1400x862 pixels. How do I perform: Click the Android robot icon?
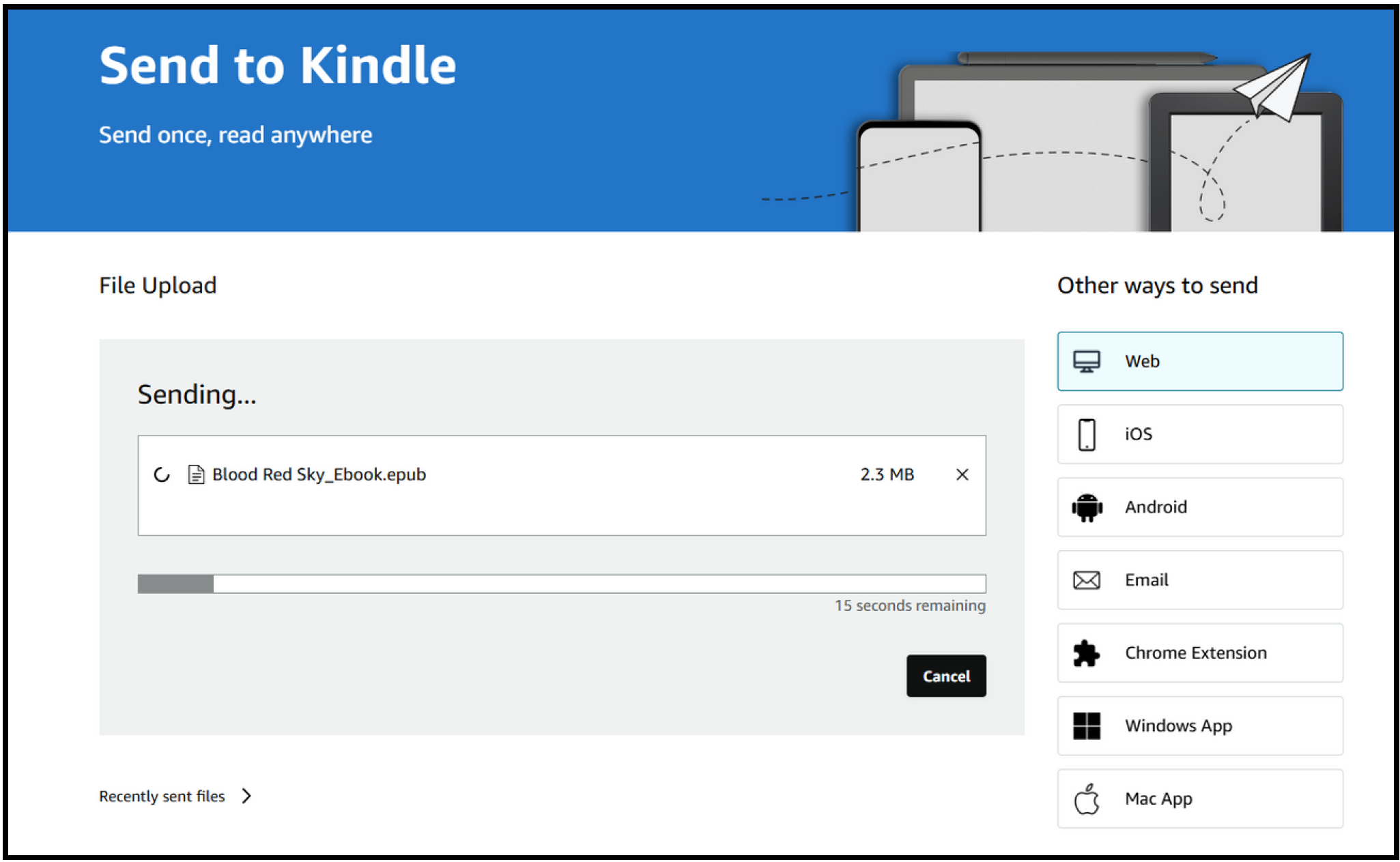1086,507
